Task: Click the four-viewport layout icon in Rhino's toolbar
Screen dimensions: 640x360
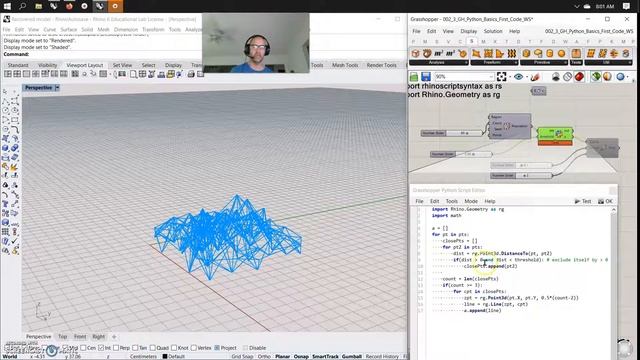Action: [17, 74]
